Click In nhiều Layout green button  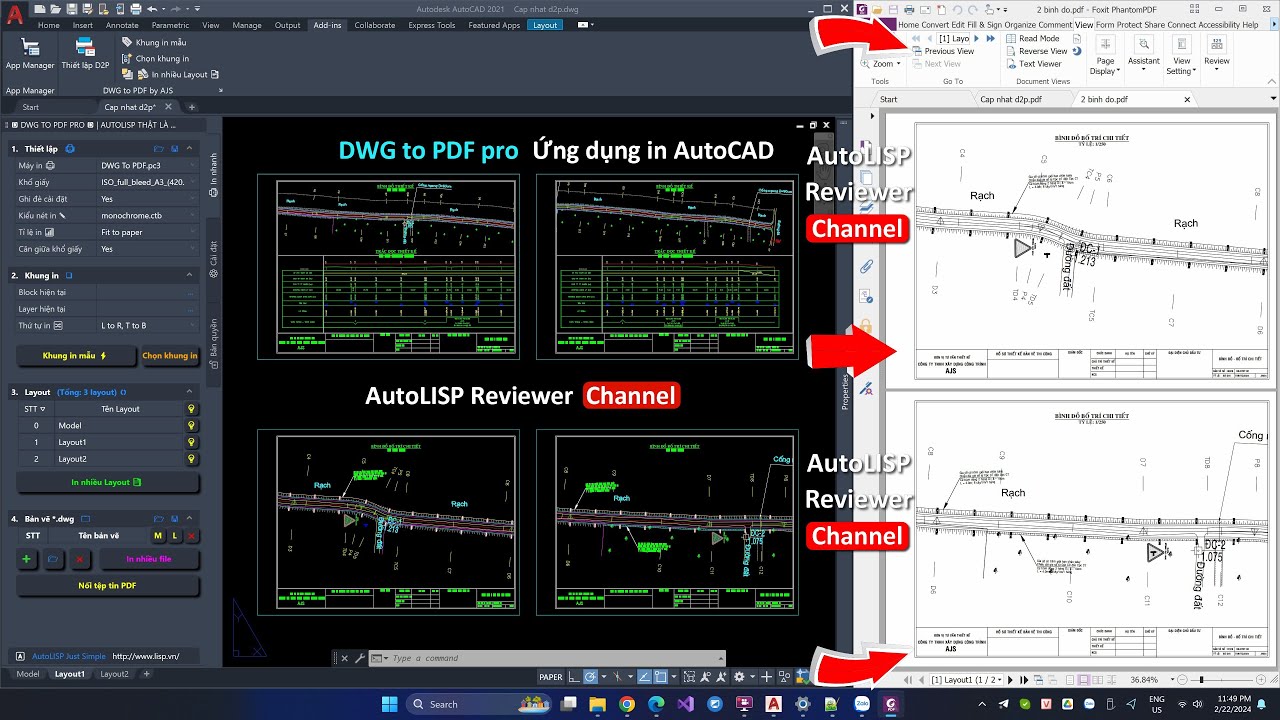pyautogui.click(x=108, y=482)
